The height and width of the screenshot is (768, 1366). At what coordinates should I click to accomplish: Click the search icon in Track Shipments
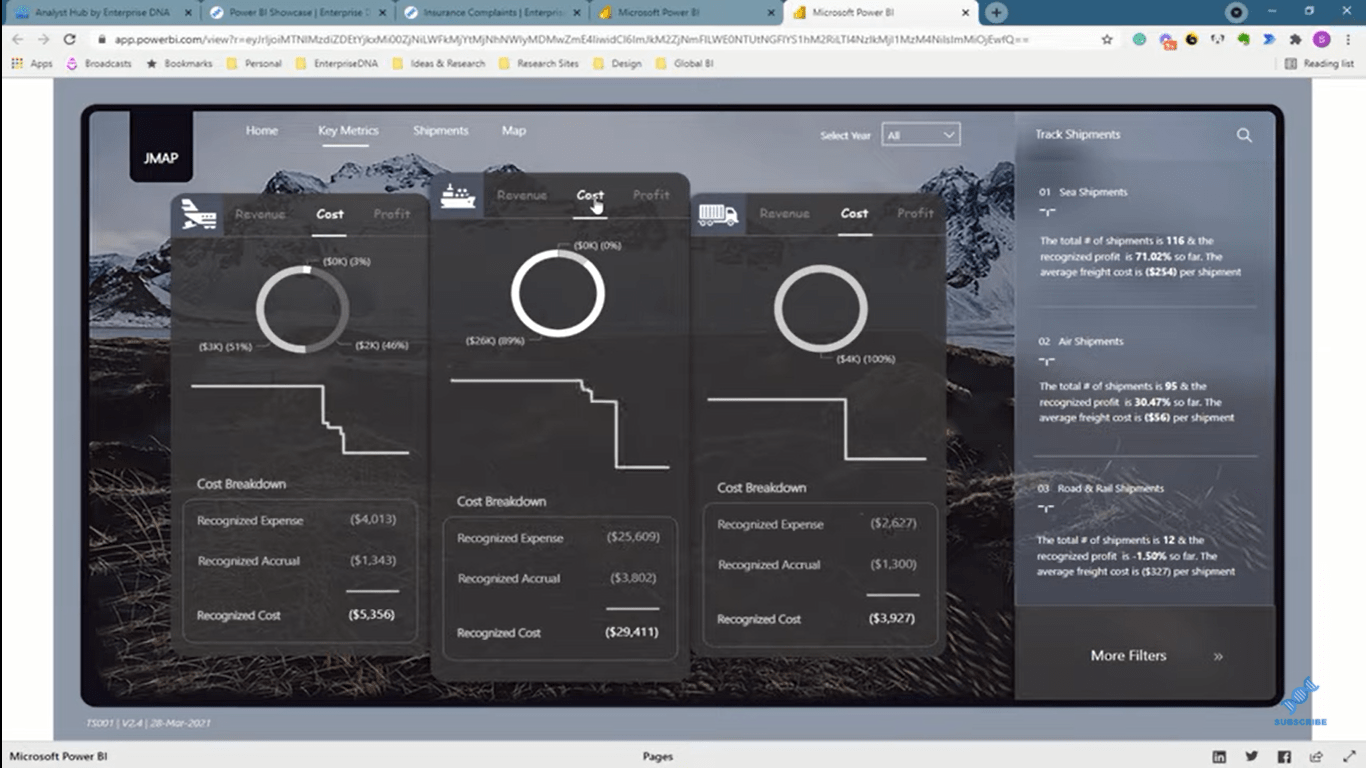[1244, 135]
